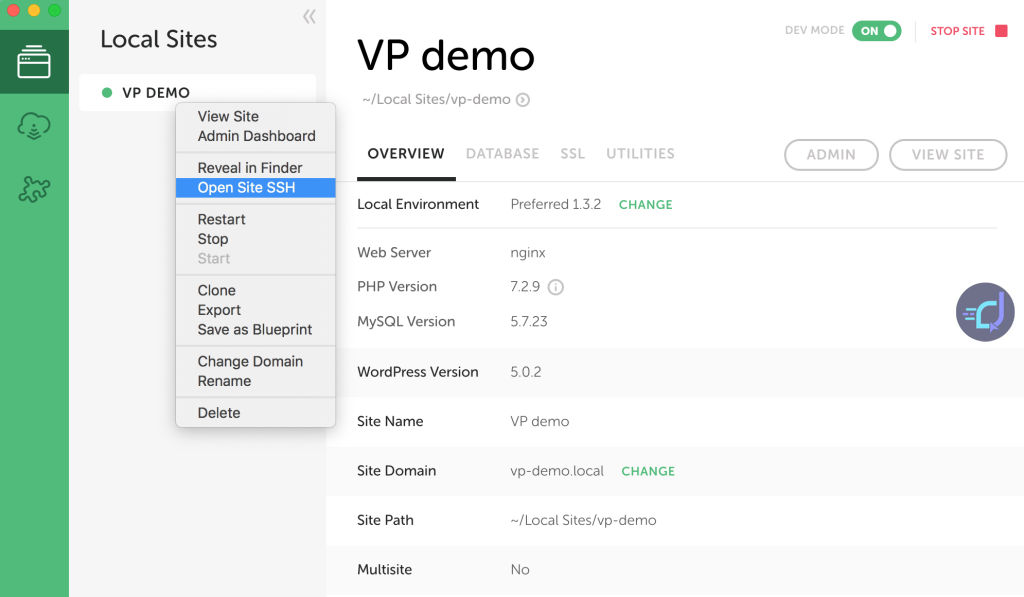This screenshot has width=1024, height=597.
Task: Choose Save as Blueprint menu item
Action: (x=255, y=330)
